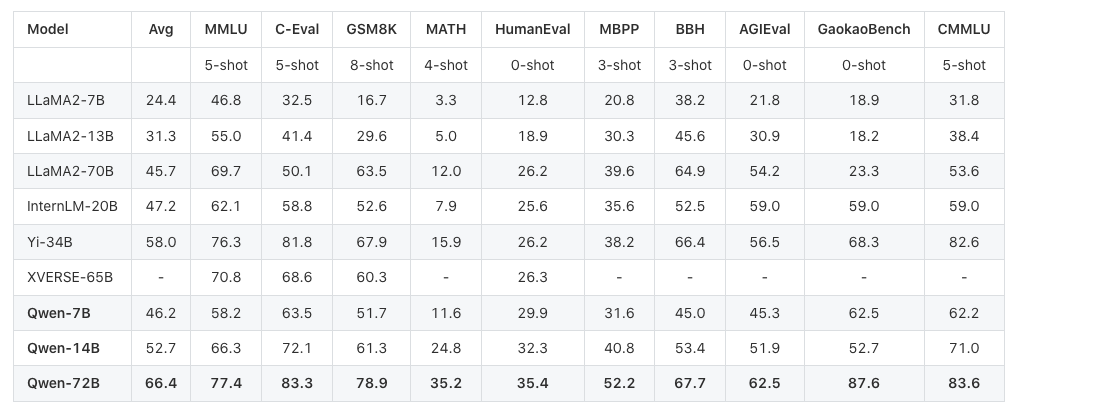The height and width of the screenshot is (417, 1102).
Task: Select Qwen-72B's Avg score 66.4
Action: coord(161,383)
